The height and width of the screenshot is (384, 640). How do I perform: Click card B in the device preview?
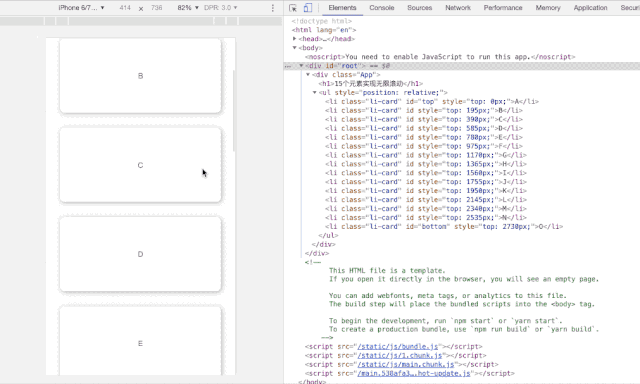click(x=140, y=76)
